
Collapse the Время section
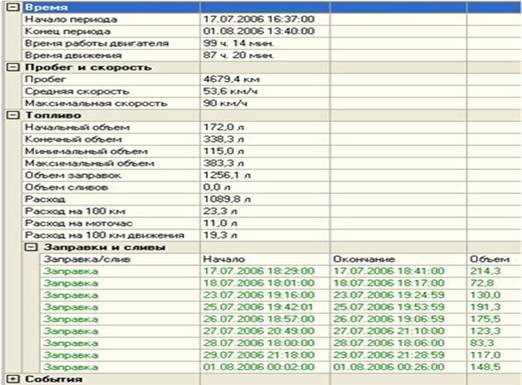point(13,7)
